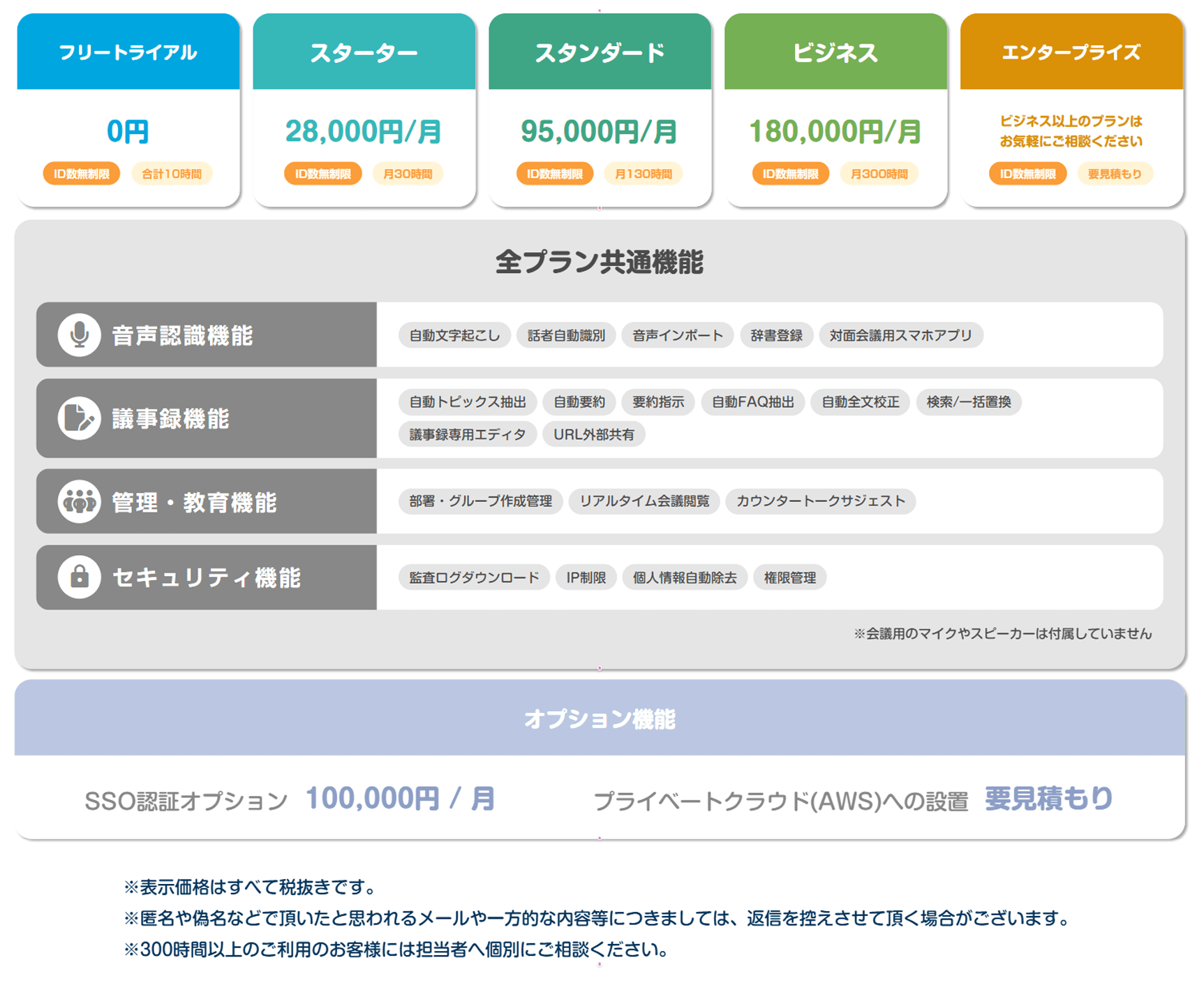Toggle the 要見積もり badge under エンタープライズ
1204x997 pixels.
pyautogui.click(x=1115, y=174)
